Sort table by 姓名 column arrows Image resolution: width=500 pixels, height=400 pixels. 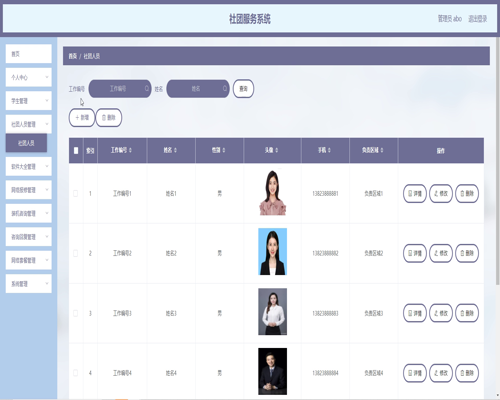point(175,150)
